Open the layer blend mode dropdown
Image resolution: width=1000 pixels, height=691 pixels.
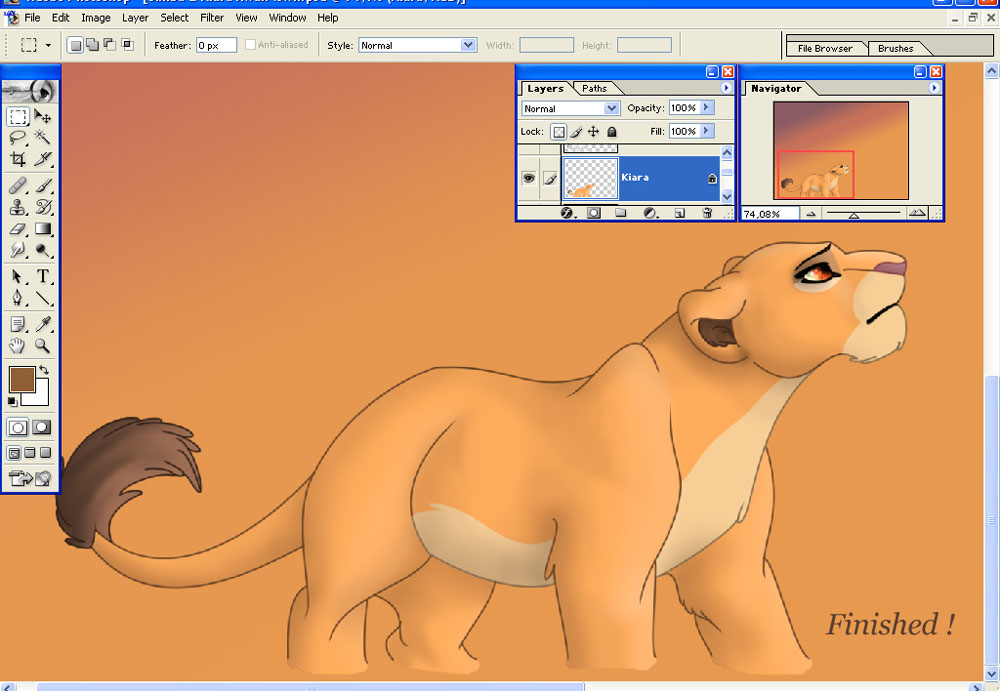pos(612,108)
